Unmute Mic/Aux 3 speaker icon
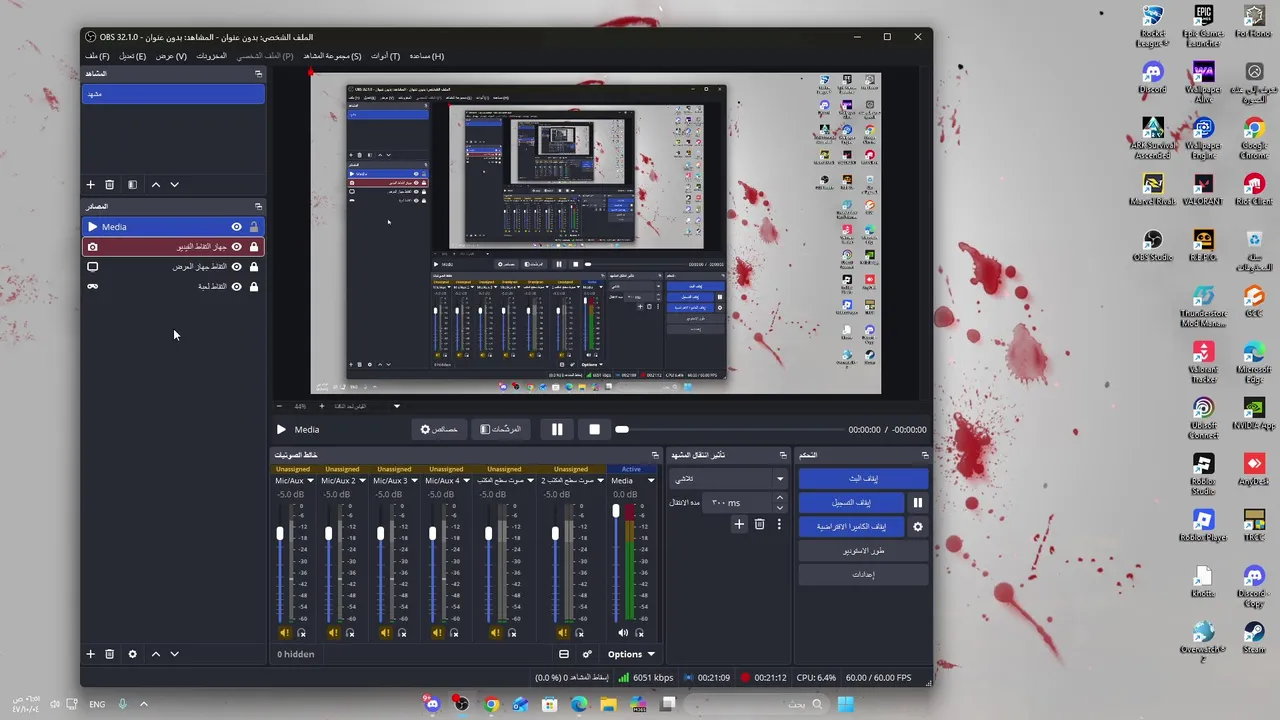 pyautogui.click(x=385, y=633)
